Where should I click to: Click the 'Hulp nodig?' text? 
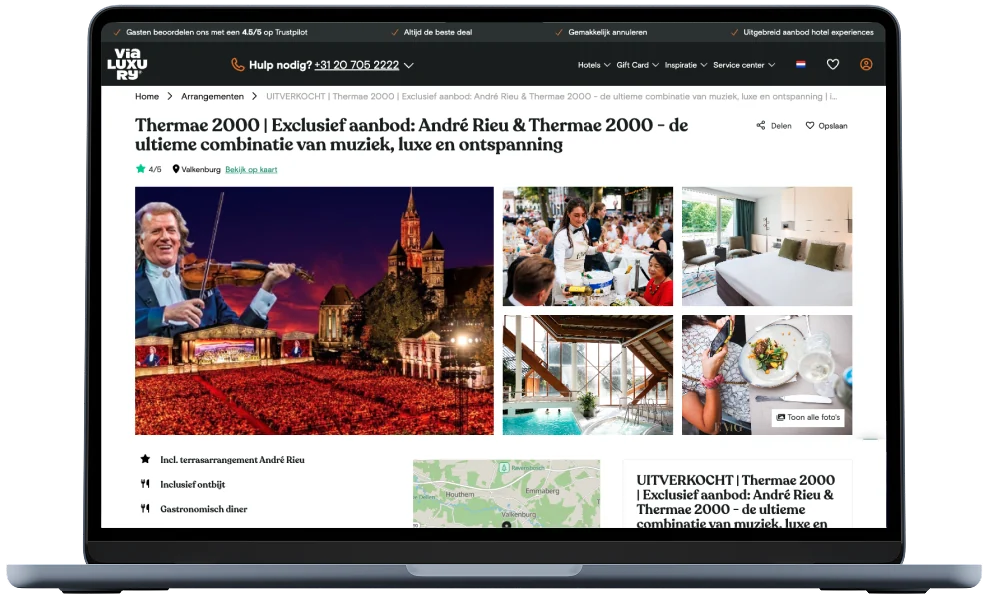280,65
